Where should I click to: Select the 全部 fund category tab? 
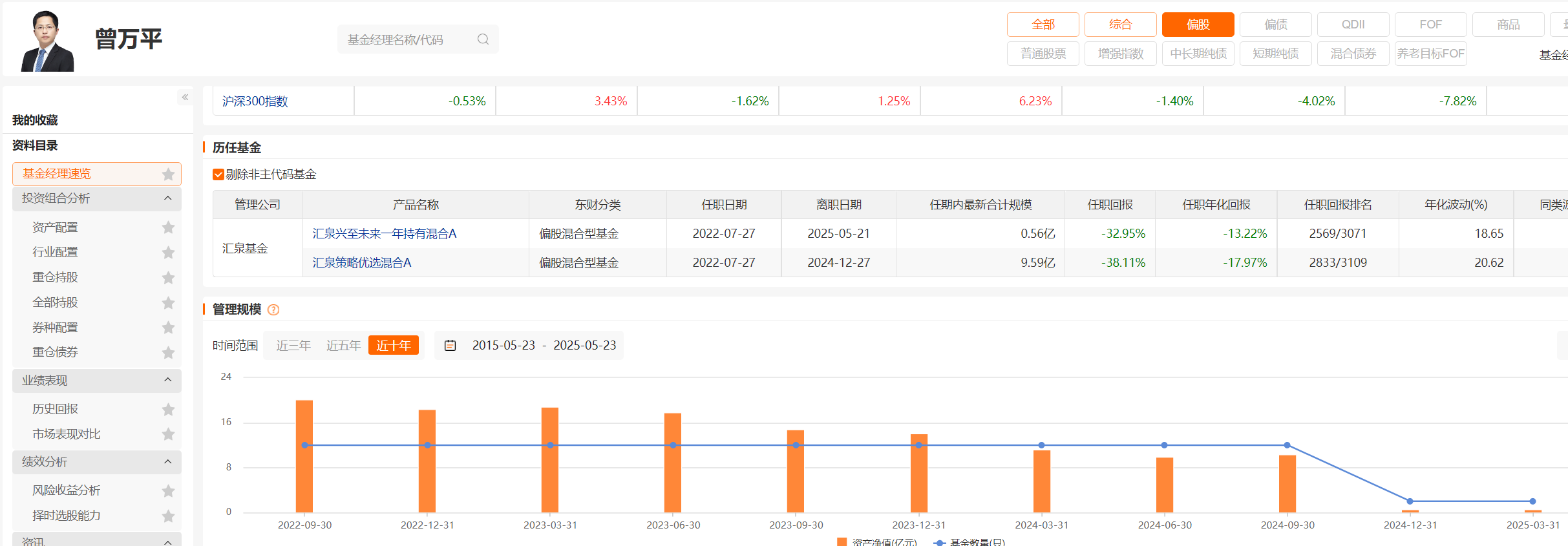[1043, 25]
